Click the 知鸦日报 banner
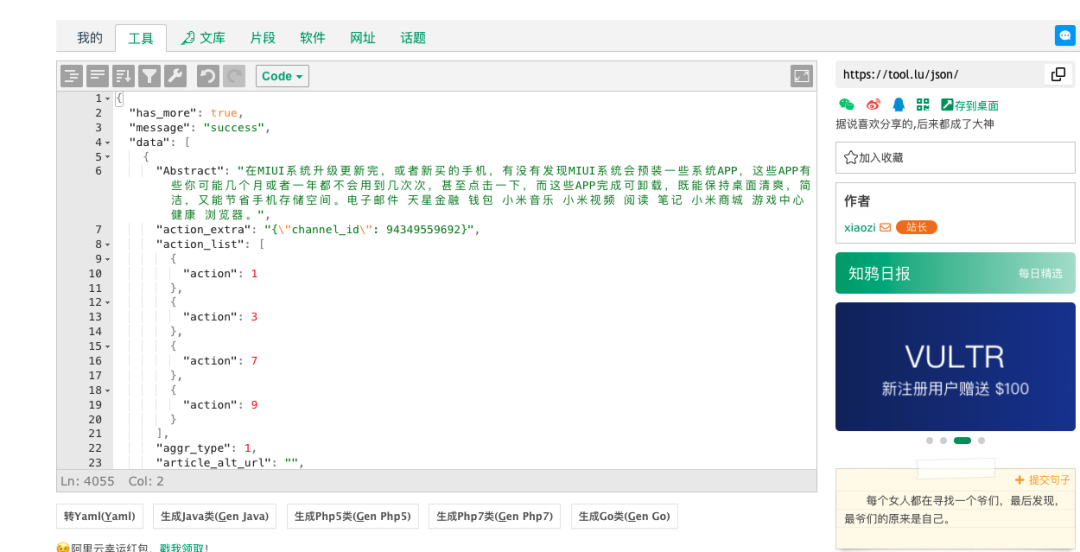Screen dimensions: 1080x552 coord(955,274)
